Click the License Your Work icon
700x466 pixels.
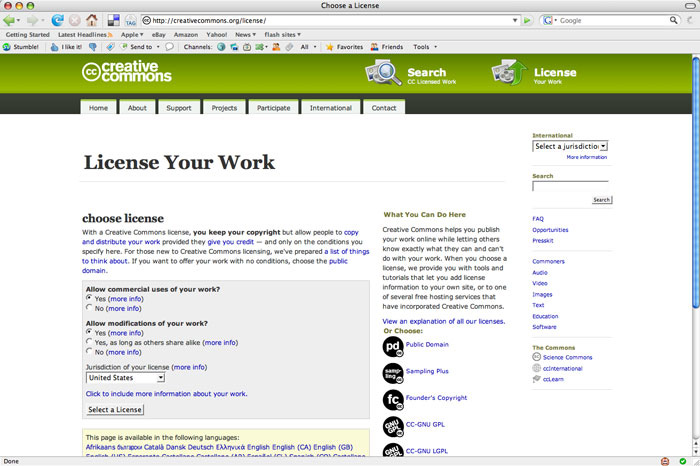point(510,73)
